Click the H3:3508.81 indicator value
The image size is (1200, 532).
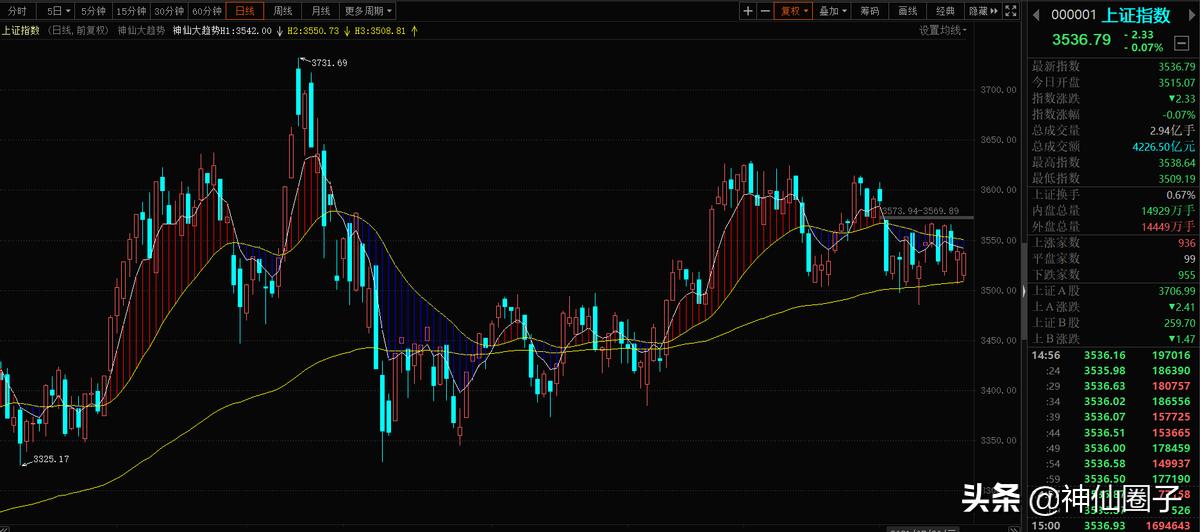pos(380,31)
